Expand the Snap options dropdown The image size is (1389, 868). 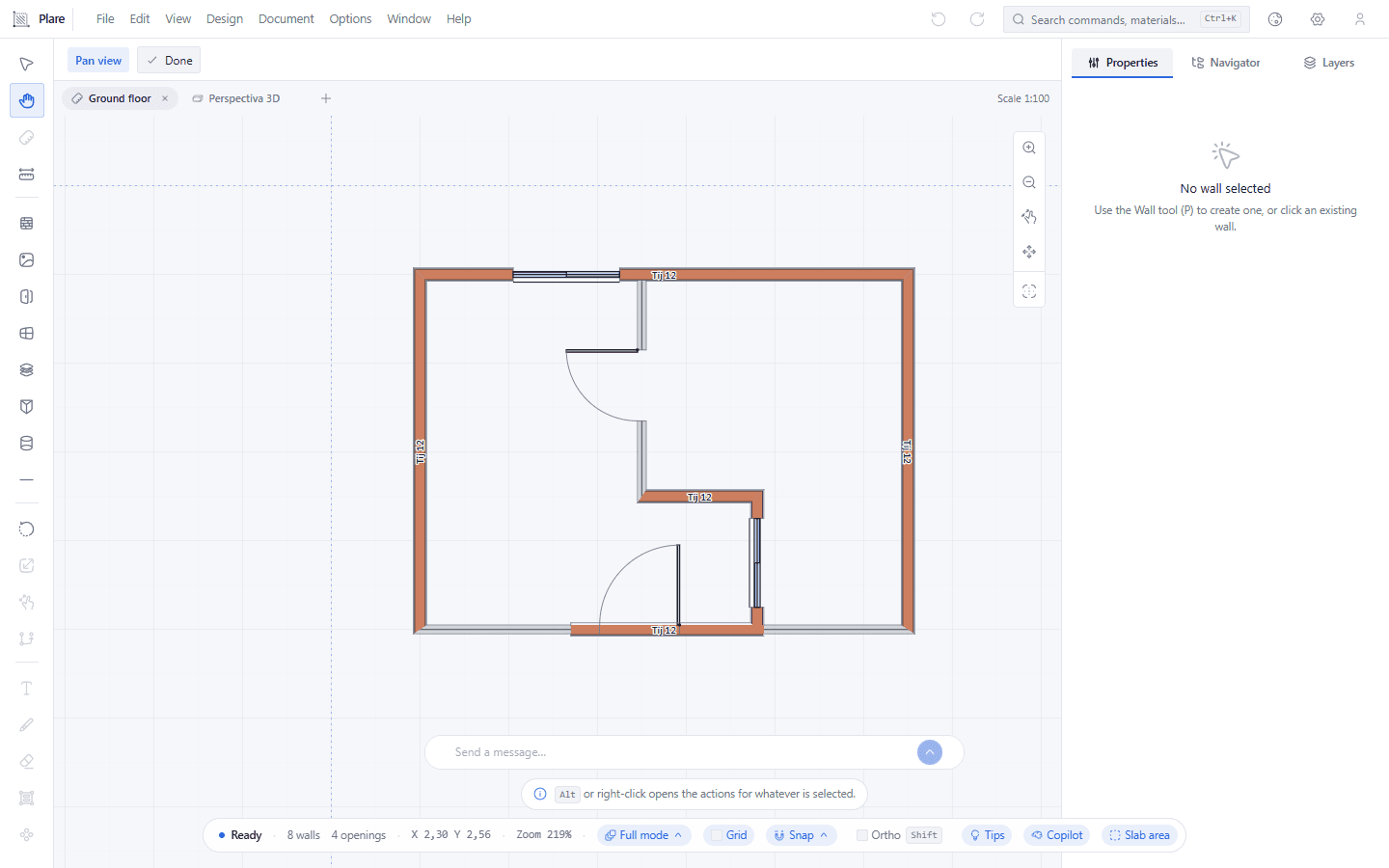pos(801,835)
